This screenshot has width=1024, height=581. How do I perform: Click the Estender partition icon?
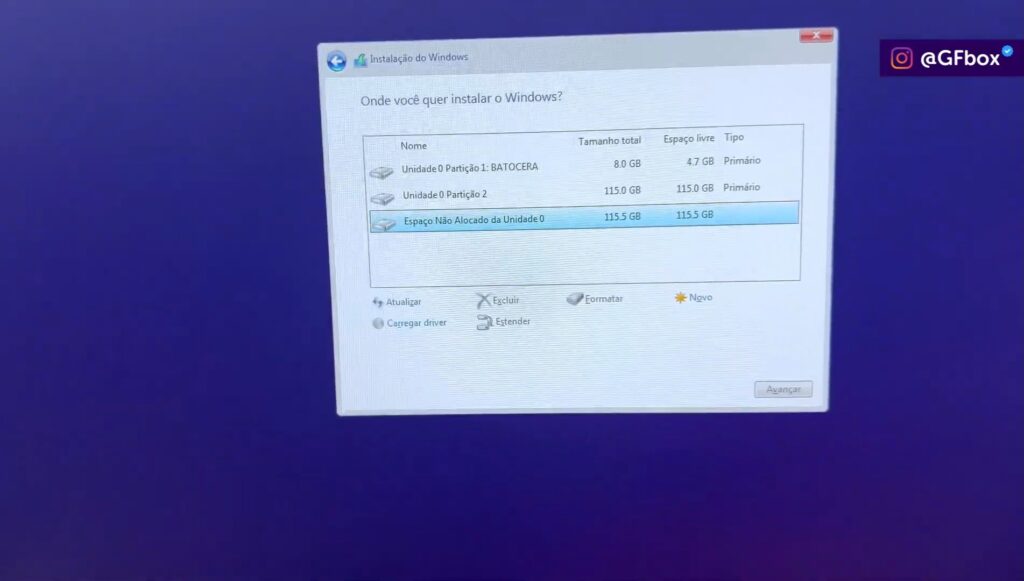click(484, 322)
